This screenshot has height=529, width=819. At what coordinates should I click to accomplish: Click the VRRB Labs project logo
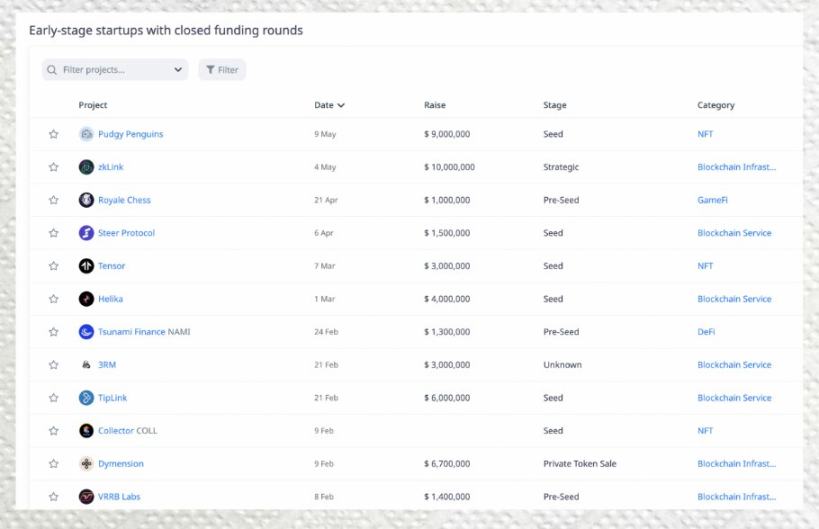[86, 496]
